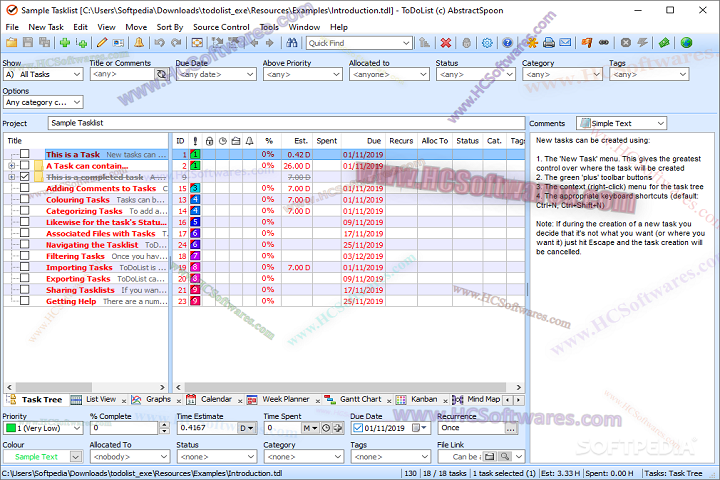
Task: Click the orange starburst toolbar icon
Action: point(532,43)
